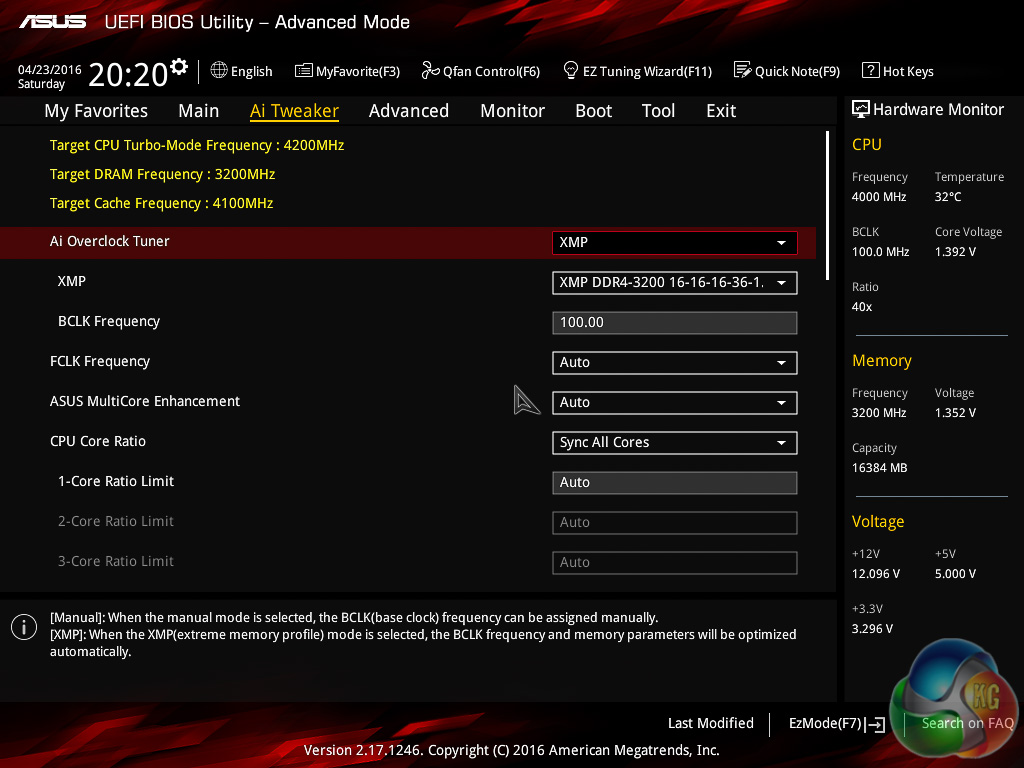Viewport: 1024px width, 768px height.
Task: Click the EzMode exit arrow icon
Action: pyautogui.click(x=875, y=724)
